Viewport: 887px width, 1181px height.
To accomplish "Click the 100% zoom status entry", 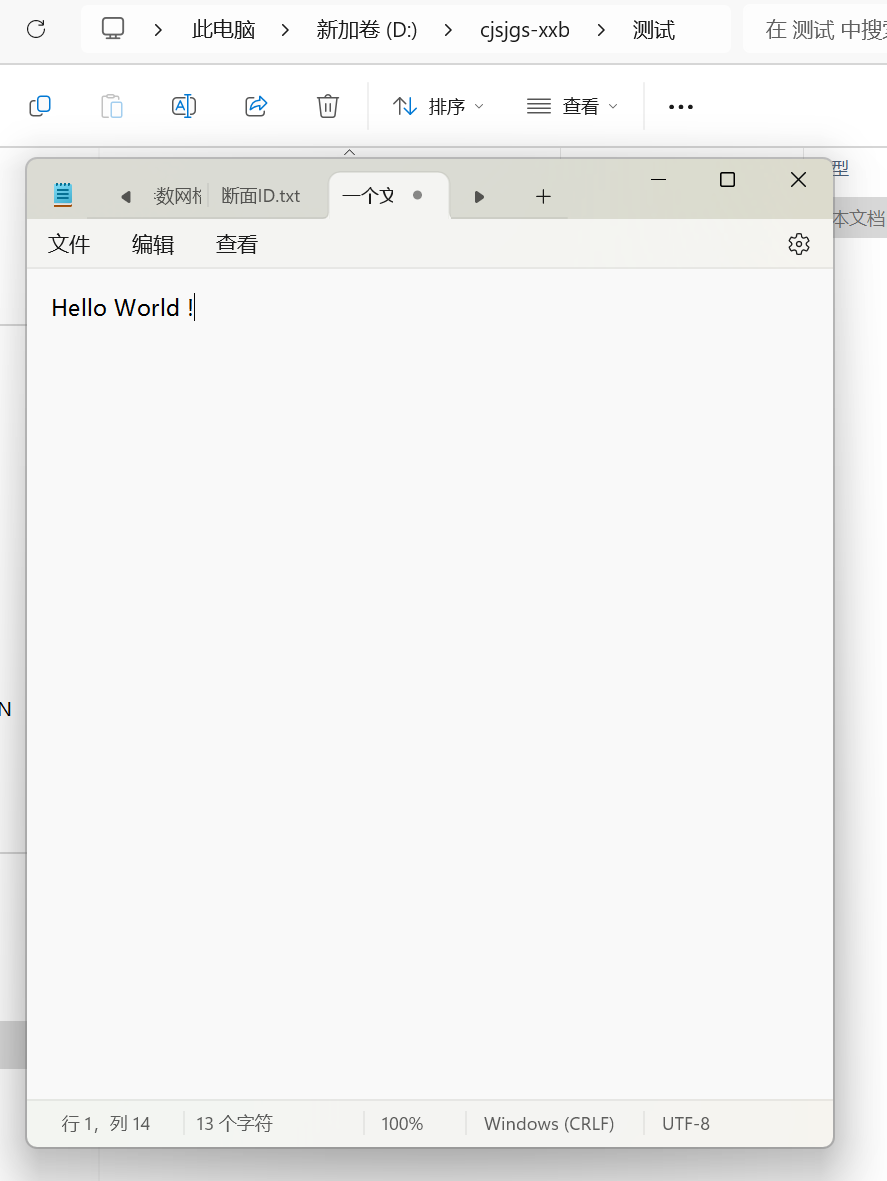I will [x=402, y=1124].
